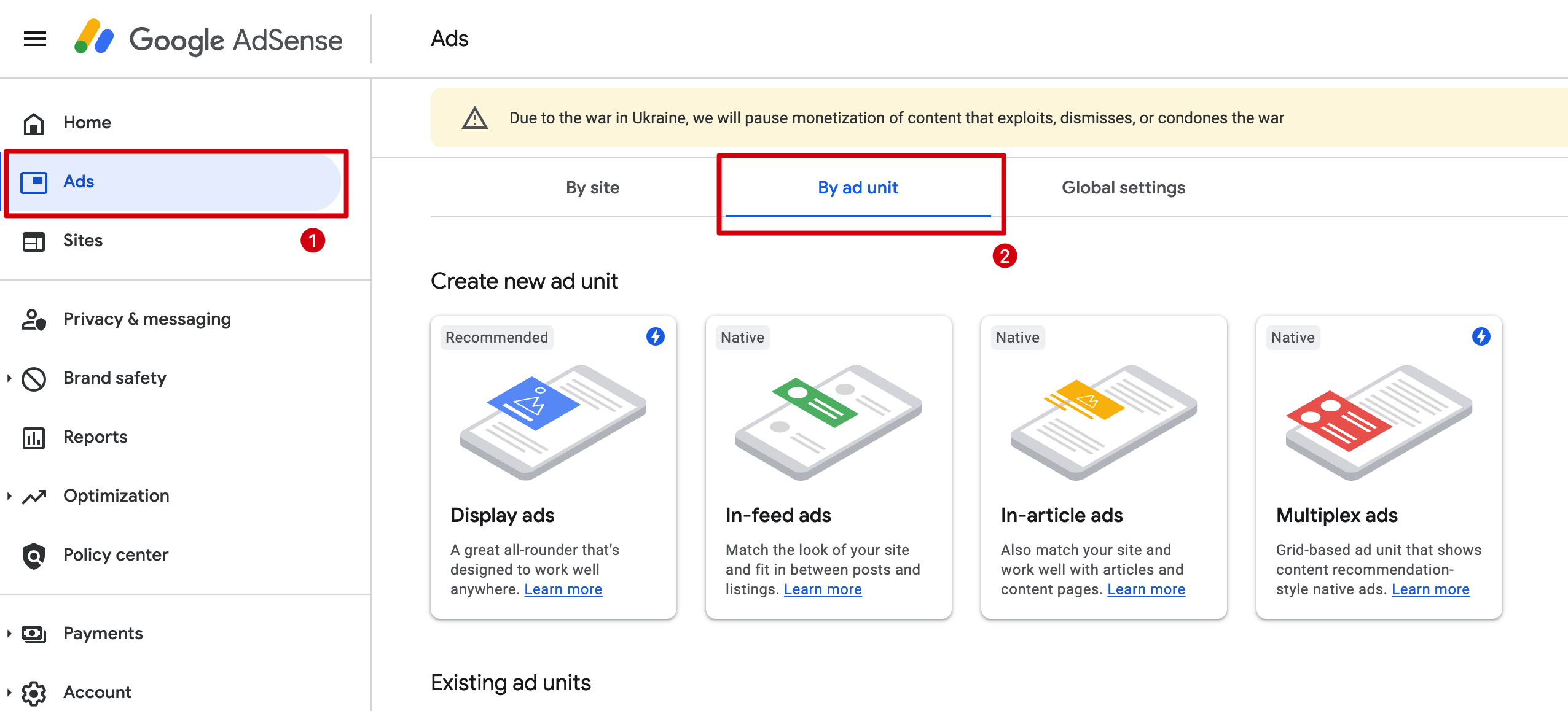Screen dimensions: 1568x711
Task: Click the lightning bolt on Display ads card
Action: pyautogui.click(x=655, y=336)
